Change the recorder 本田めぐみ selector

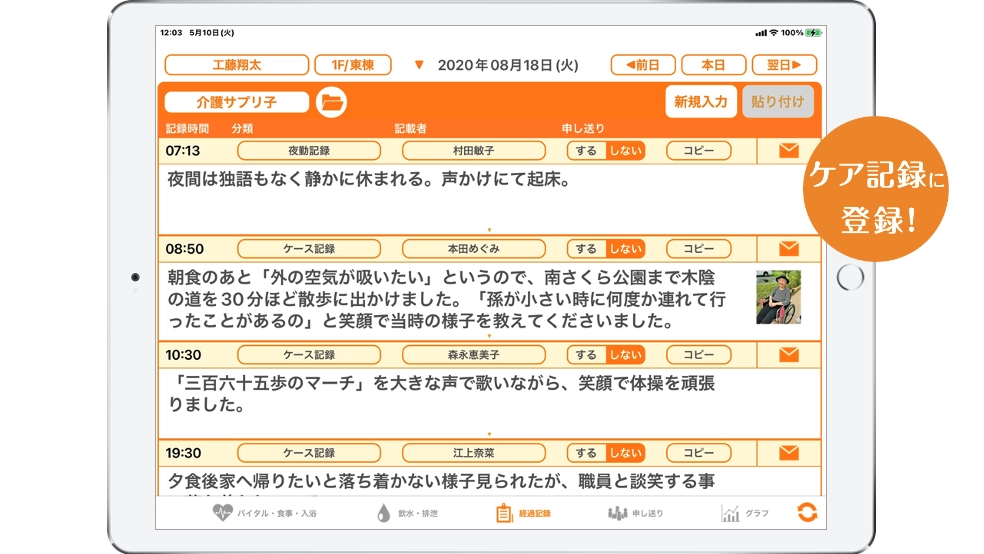[473, 249]
